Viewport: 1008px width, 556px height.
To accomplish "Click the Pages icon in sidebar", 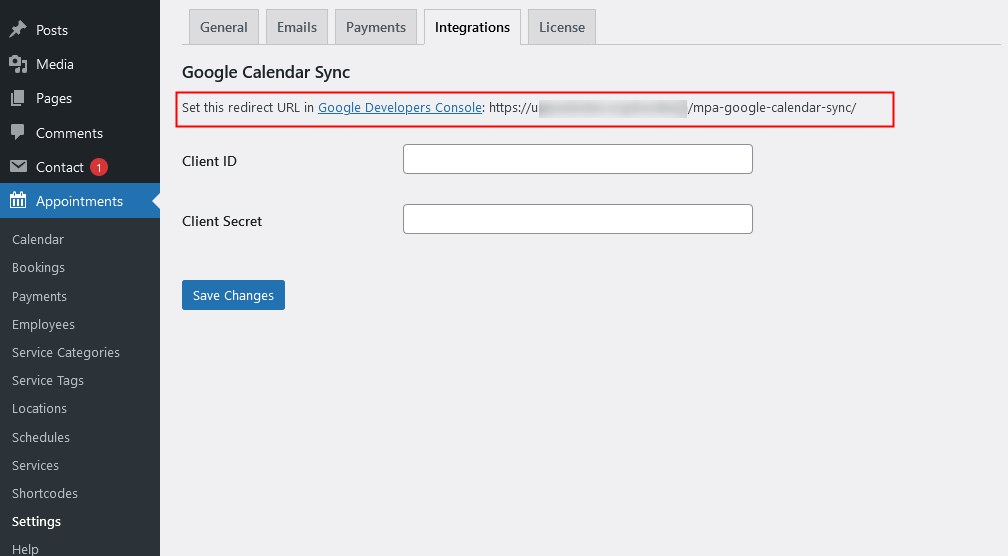I will click(x=18, y=98).
